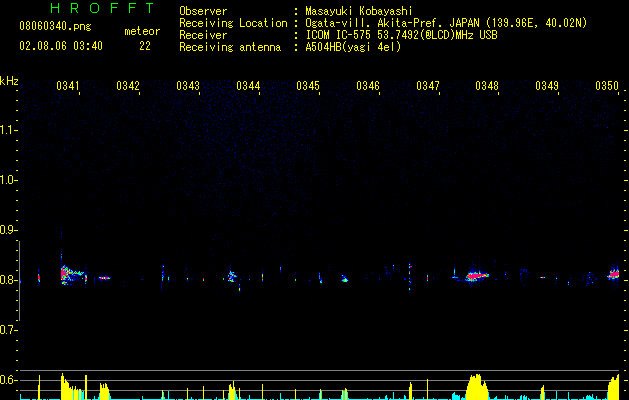Viewport: 629px width, 400px height.
Task: Click the 0346 time marker
Action: [368, 86]
